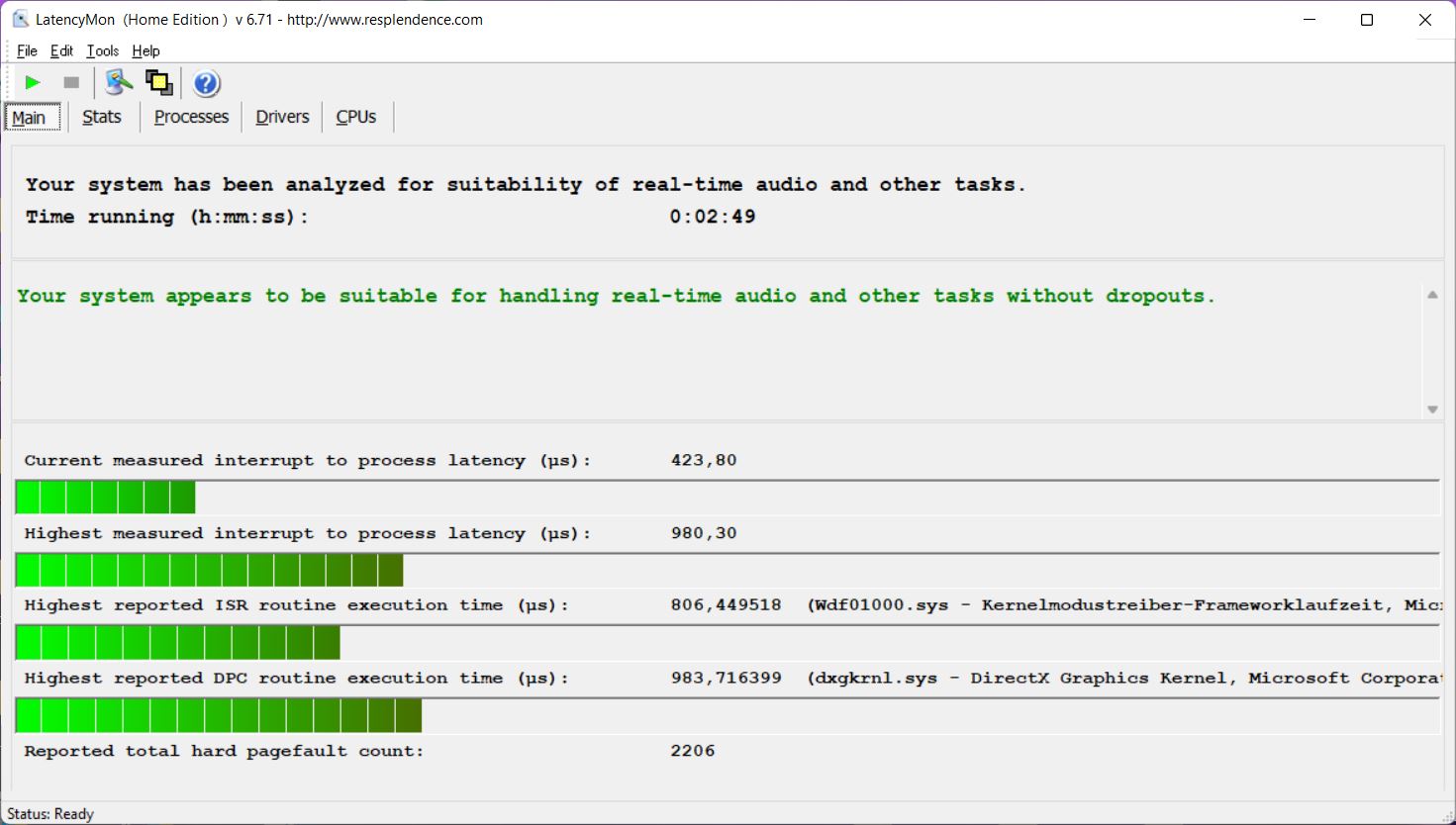
Task: Switch to the Stats tab
Action: [102, 117]
